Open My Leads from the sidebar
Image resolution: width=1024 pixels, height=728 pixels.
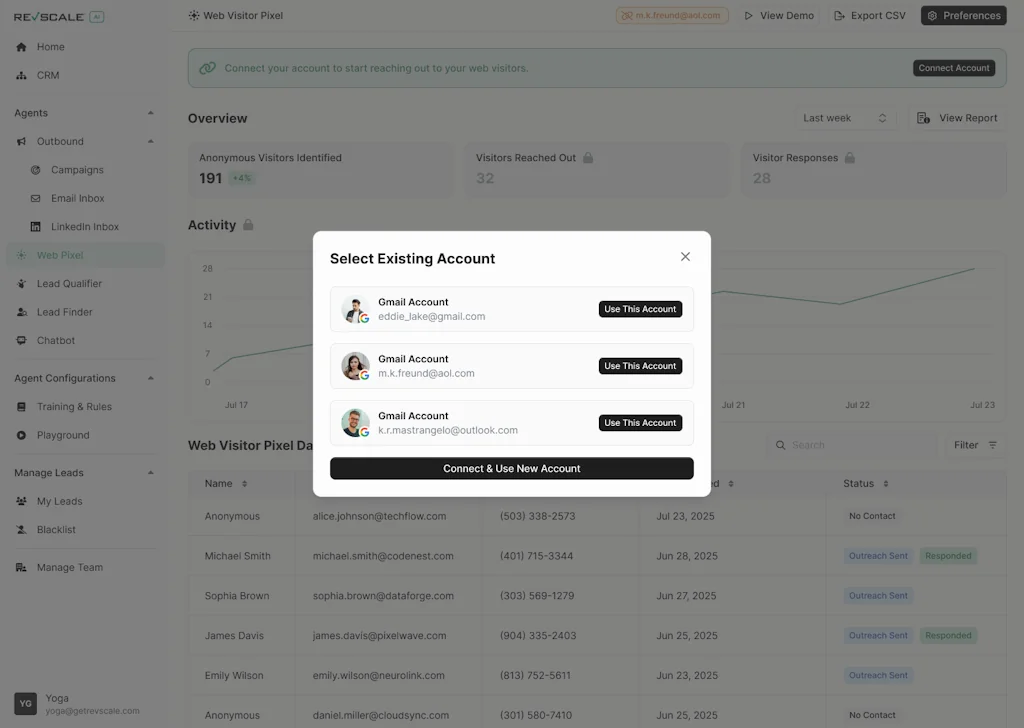[60, 501]
